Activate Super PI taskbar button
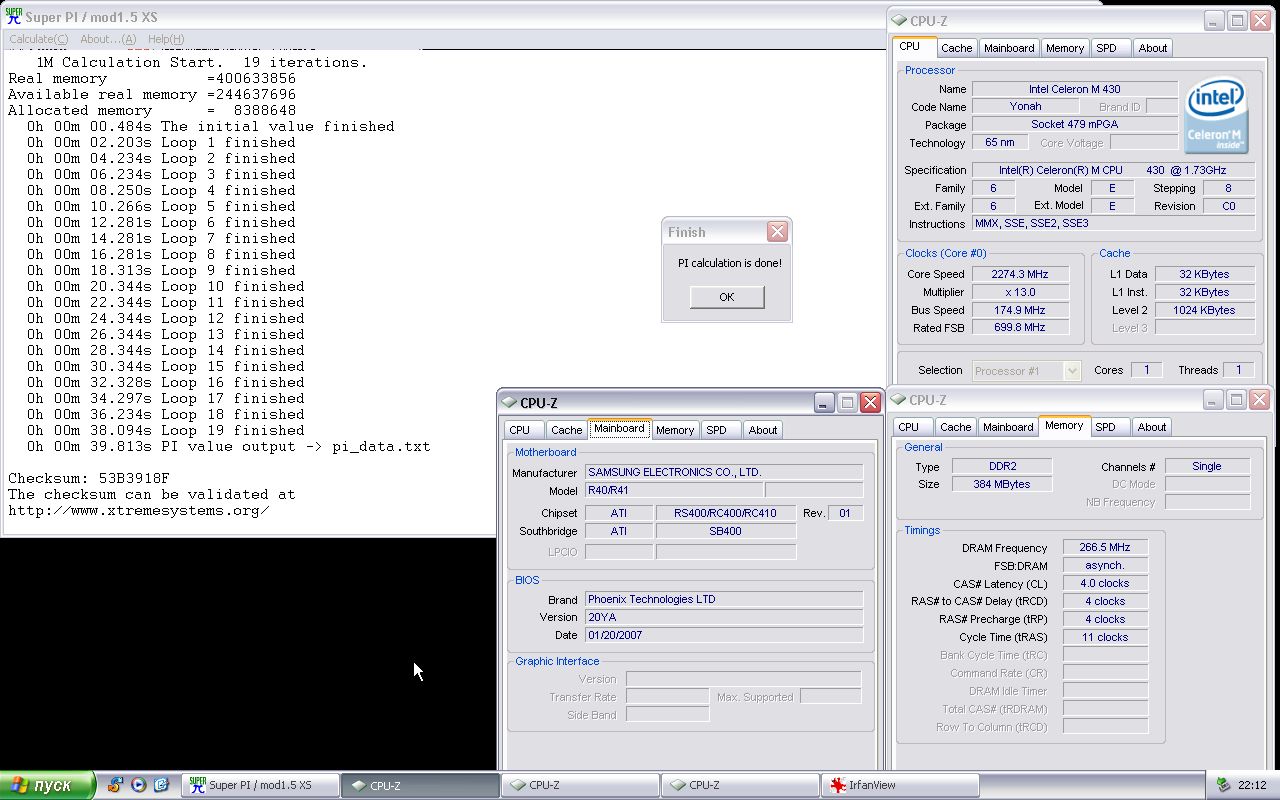Image resolution: width=1280 pixels, height=800 pixels. point(260,785)
